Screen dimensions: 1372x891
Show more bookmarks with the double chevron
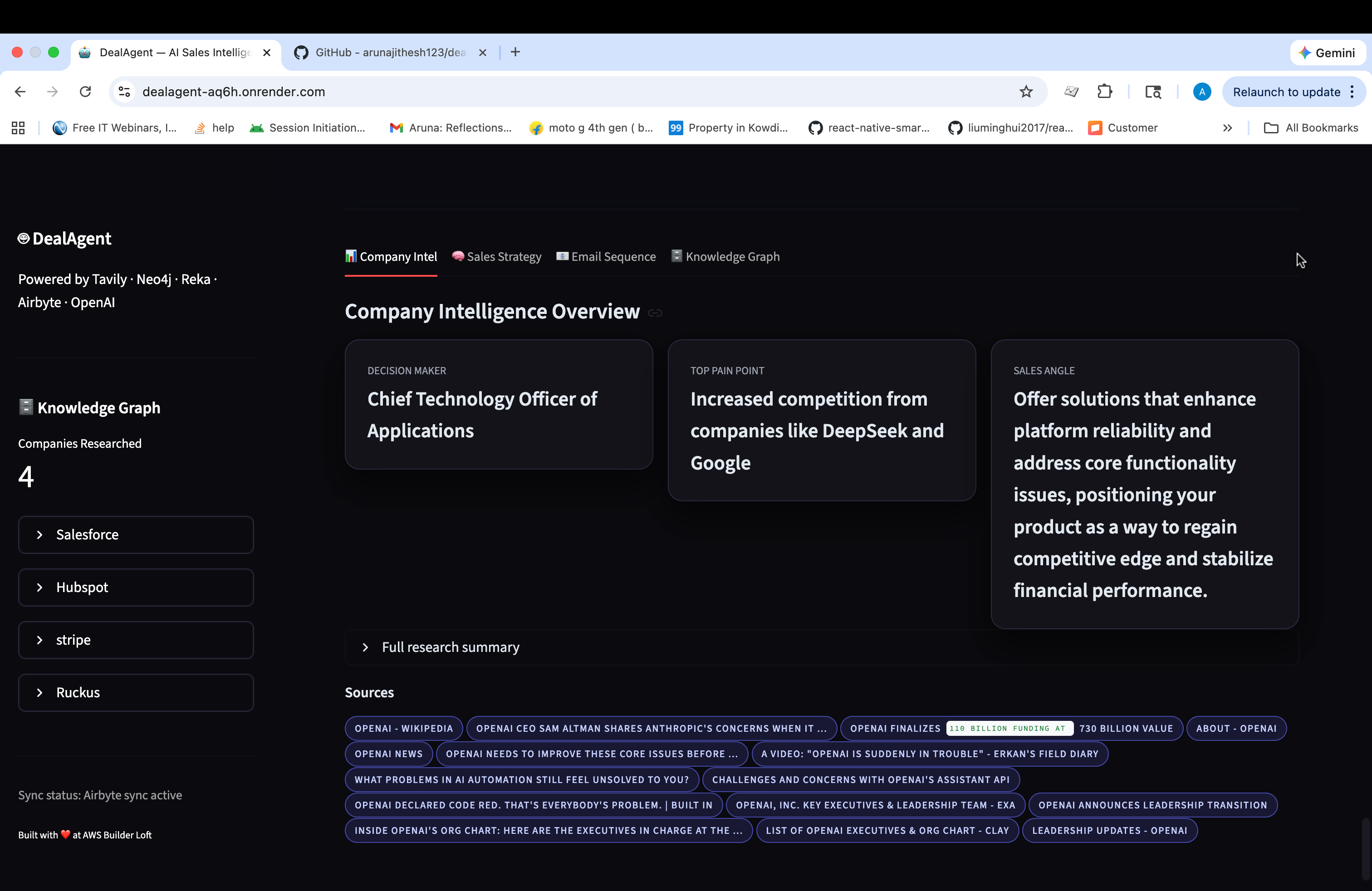coord(1227,128)
